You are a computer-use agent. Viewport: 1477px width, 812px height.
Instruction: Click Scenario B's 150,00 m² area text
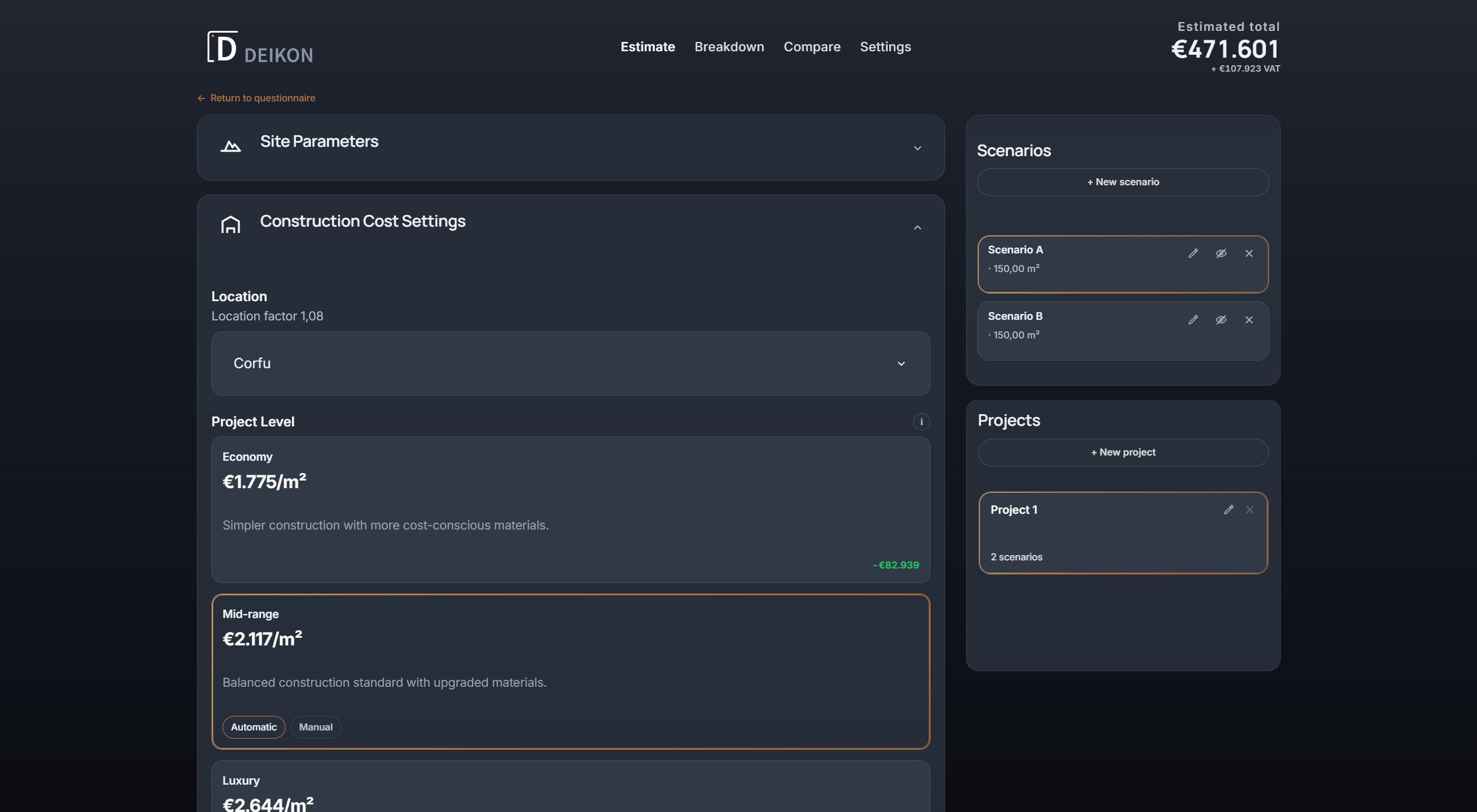(1016, 335)
